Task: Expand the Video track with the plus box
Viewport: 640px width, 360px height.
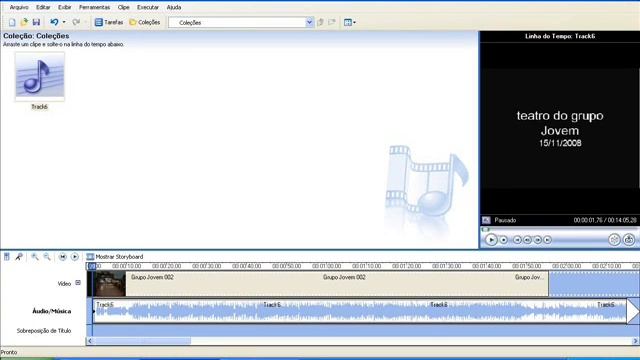Action: point(78,283)
